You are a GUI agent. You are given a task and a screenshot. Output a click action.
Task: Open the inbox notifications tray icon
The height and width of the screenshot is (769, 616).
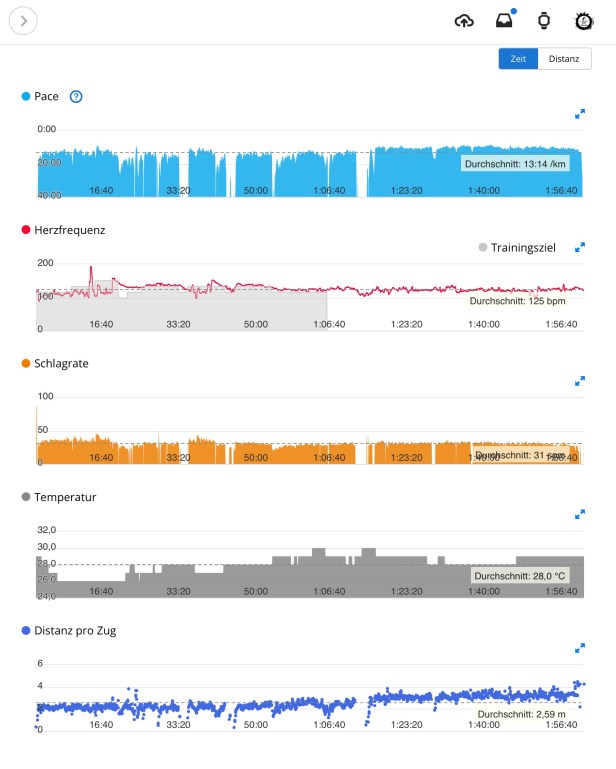(505, 20)
